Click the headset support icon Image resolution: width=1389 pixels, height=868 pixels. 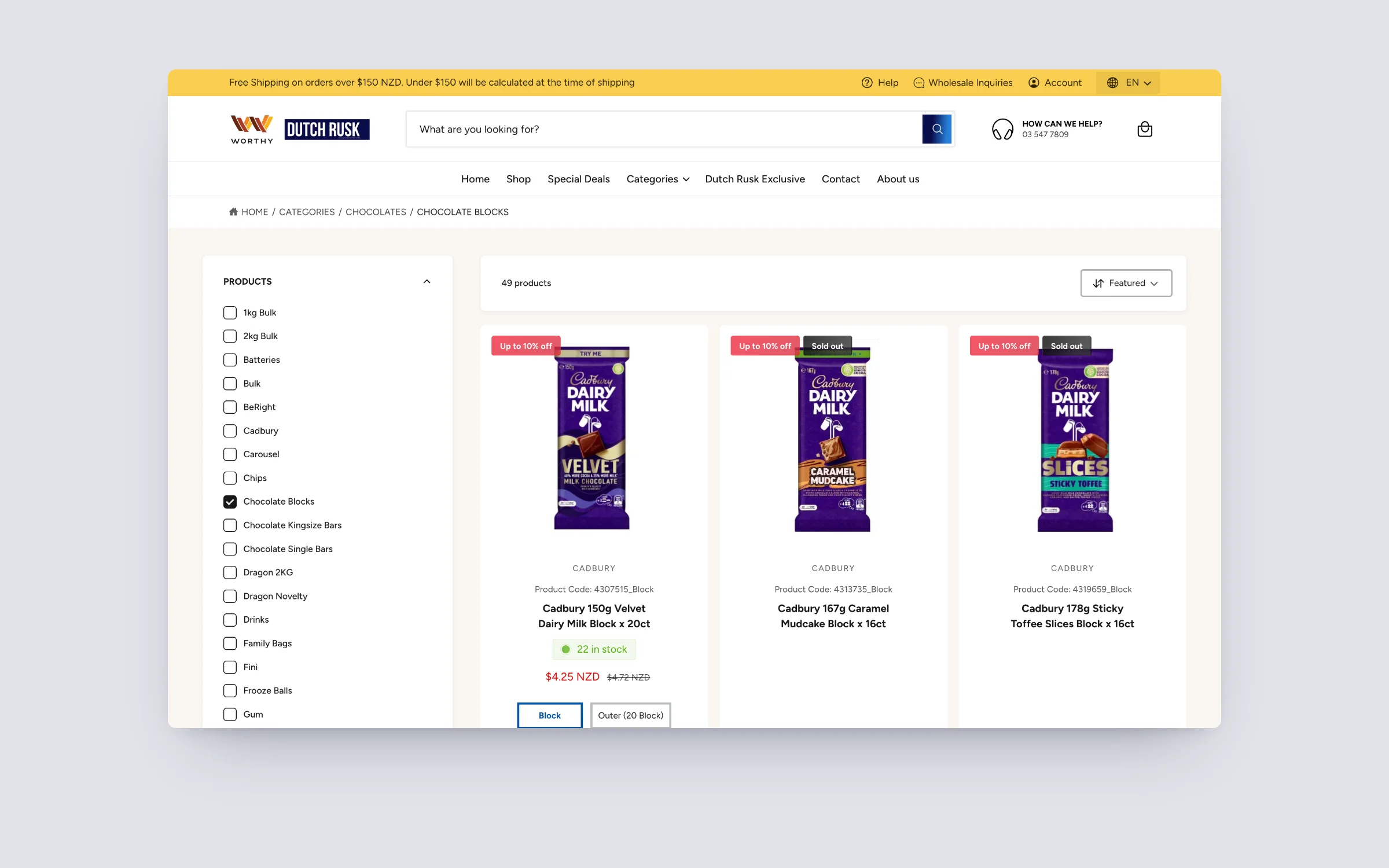pos(1002,129)
